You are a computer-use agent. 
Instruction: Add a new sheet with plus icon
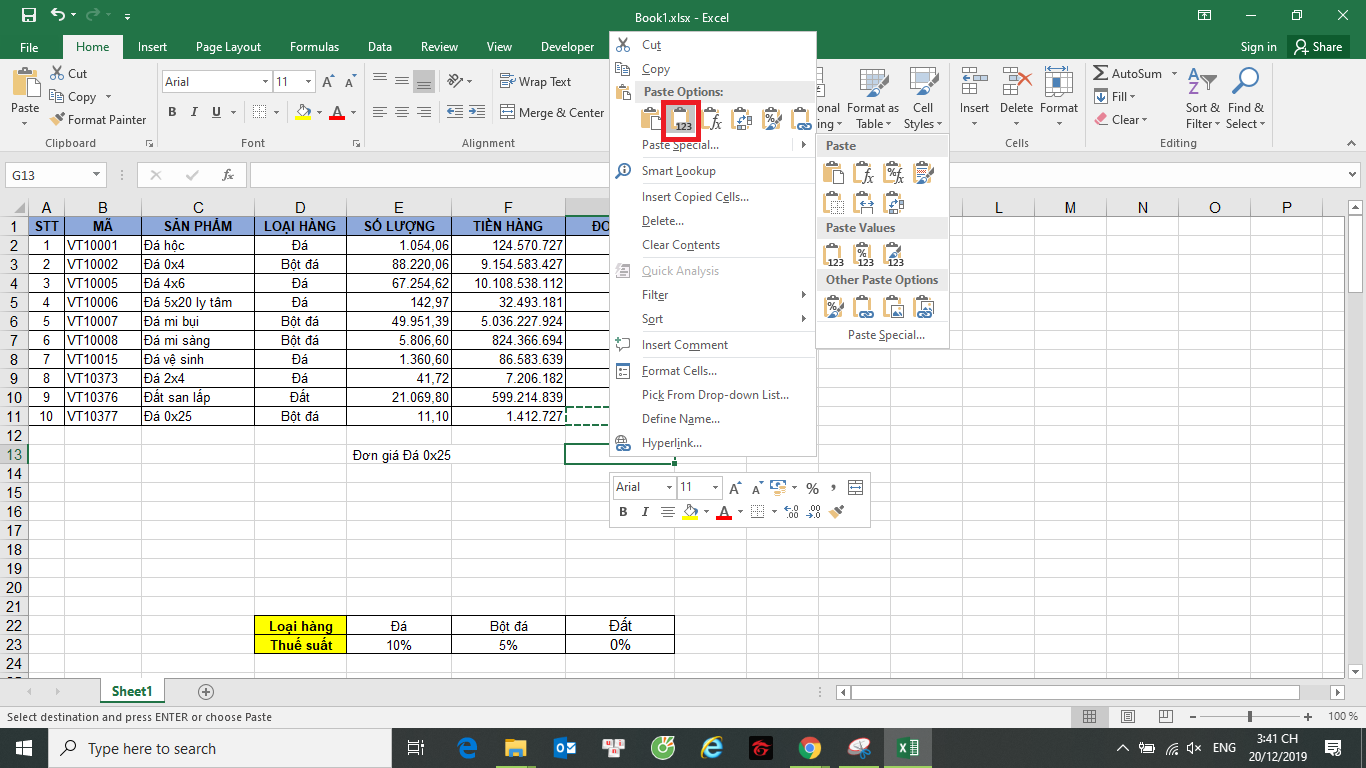tap(206, 692)
